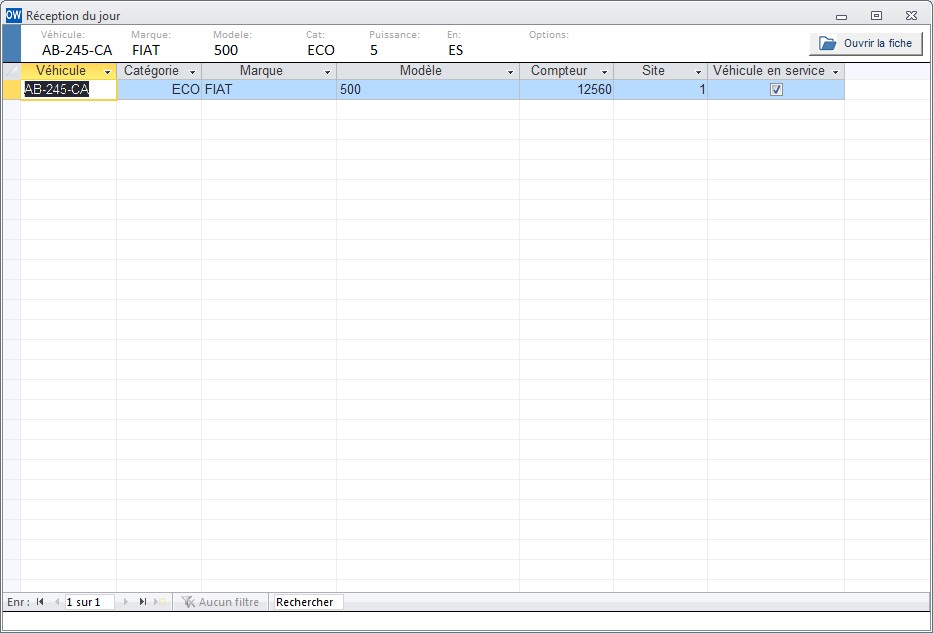Screen dimensions: 934x634
Task: Open the Site column dropdown arrow
Action: [x=699, y=72]
